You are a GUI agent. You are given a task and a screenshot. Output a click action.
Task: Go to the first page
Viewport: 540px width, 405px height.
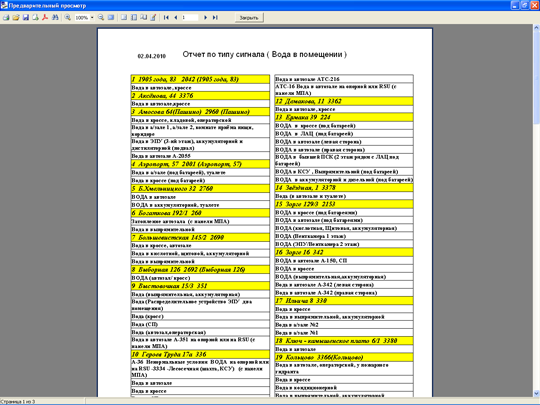166,17
